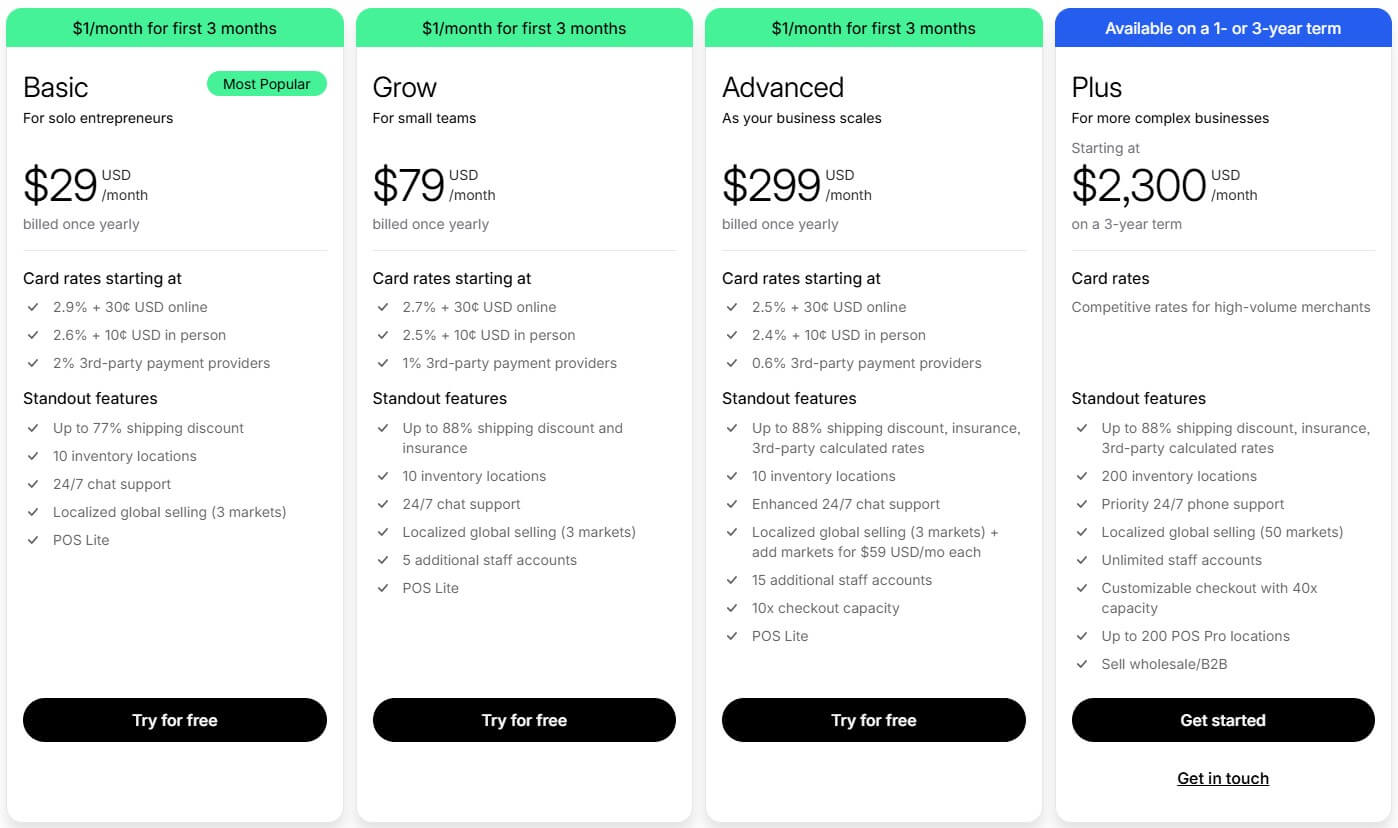Click the $1/month promo banner above Basic
Screen dimensions: 1398x828
click(174, 27)
